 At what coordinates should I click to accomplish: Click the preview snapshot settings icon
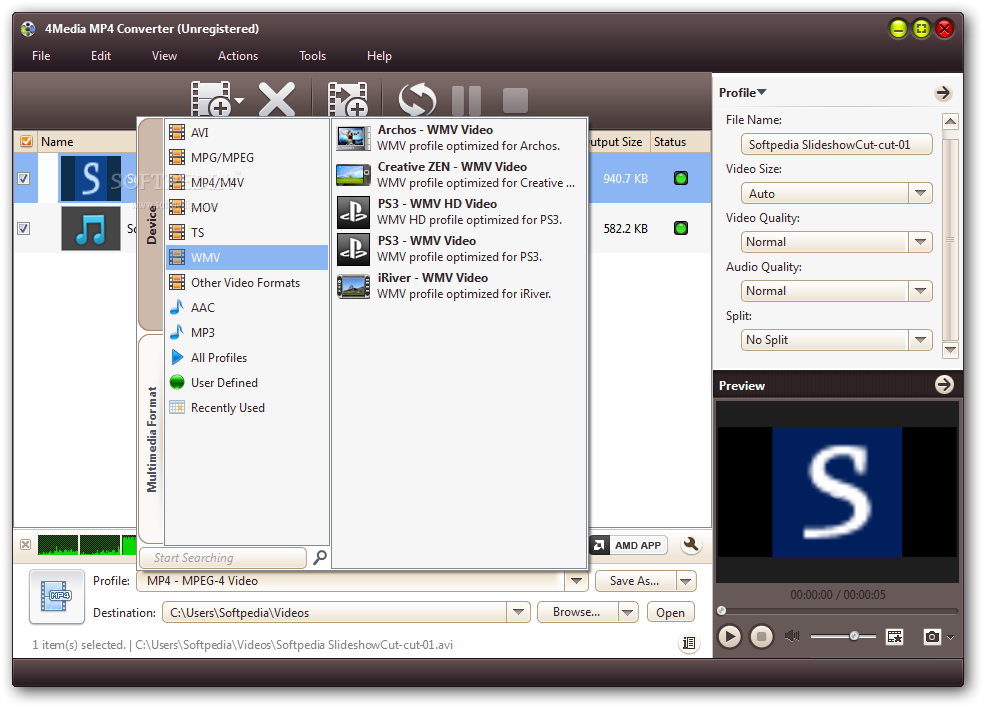894,637
